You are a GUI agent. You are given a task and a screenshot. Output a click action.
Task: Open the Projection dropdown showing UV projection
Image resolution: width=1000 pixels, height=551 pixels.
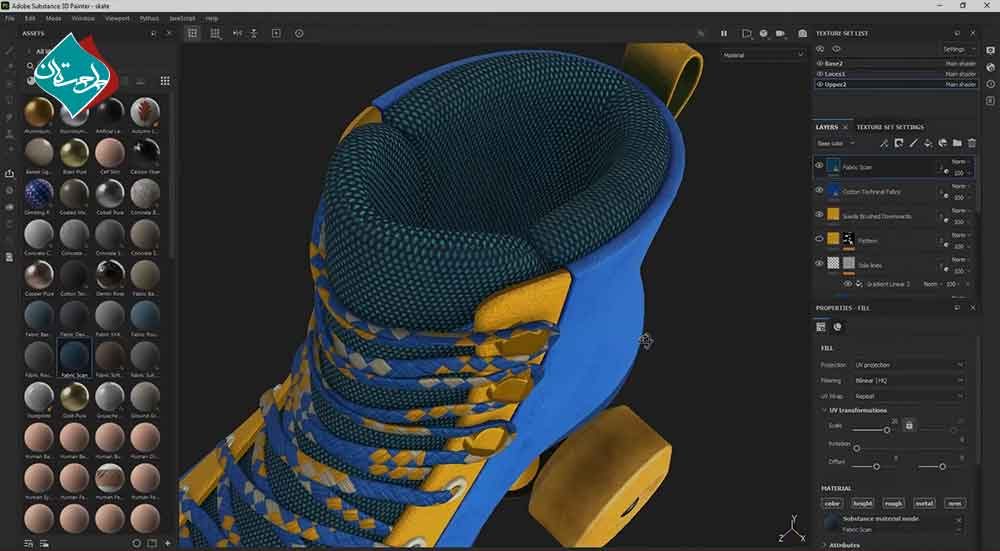pos(909,365)
